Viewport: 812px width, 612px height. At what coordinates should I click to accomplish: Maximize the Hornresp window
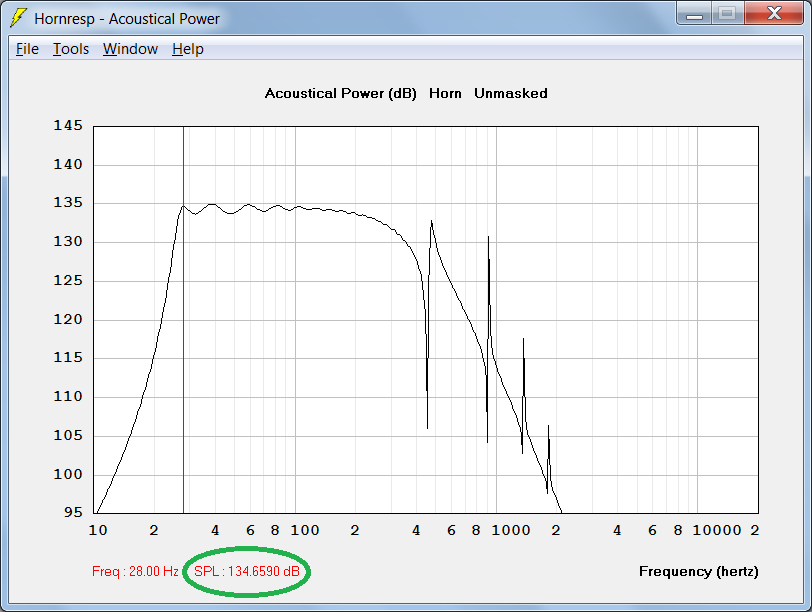click(727, 14)
